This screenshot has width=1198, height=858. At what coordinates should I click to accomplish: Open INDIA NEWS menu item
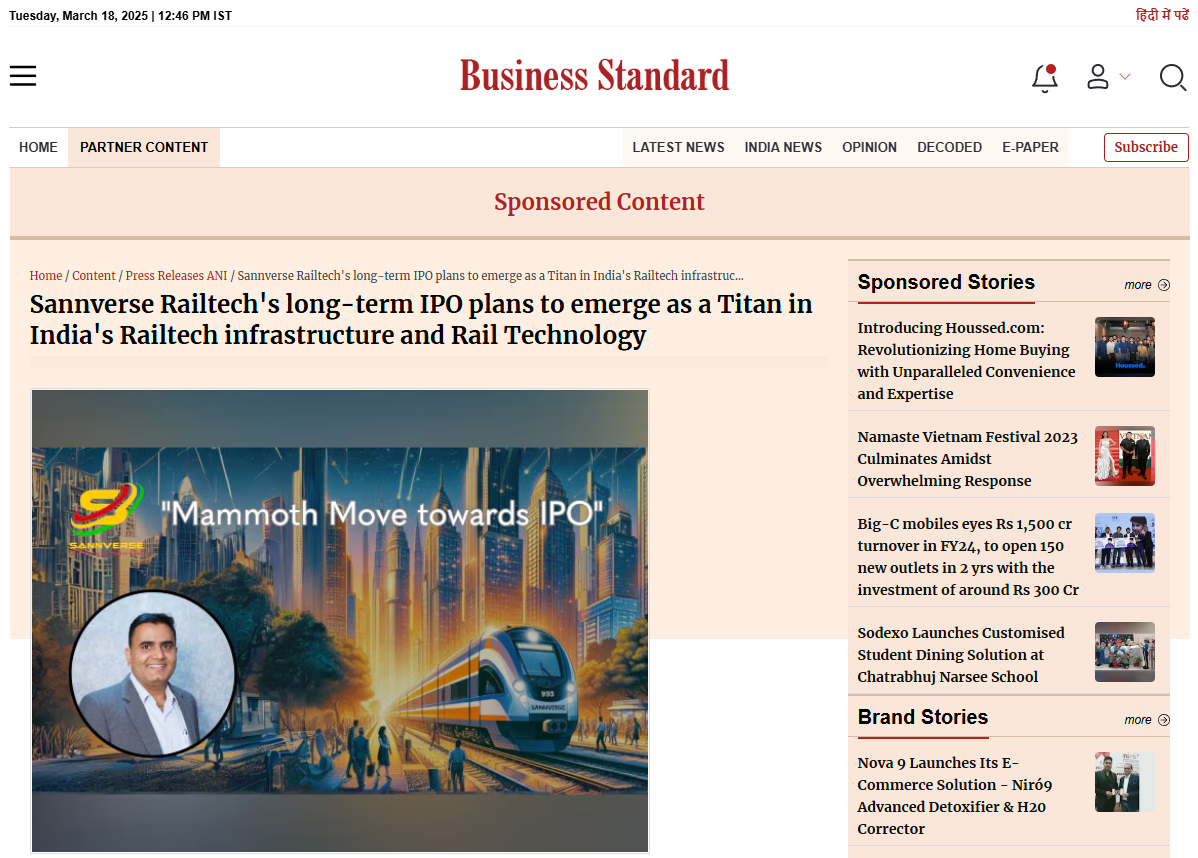tap(783, 147)
